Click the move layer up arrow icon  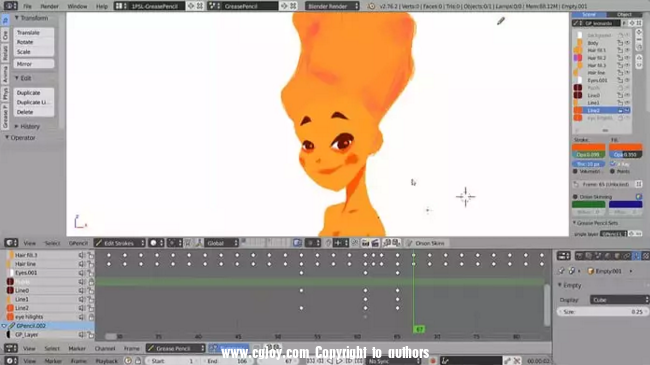[639, 58]
